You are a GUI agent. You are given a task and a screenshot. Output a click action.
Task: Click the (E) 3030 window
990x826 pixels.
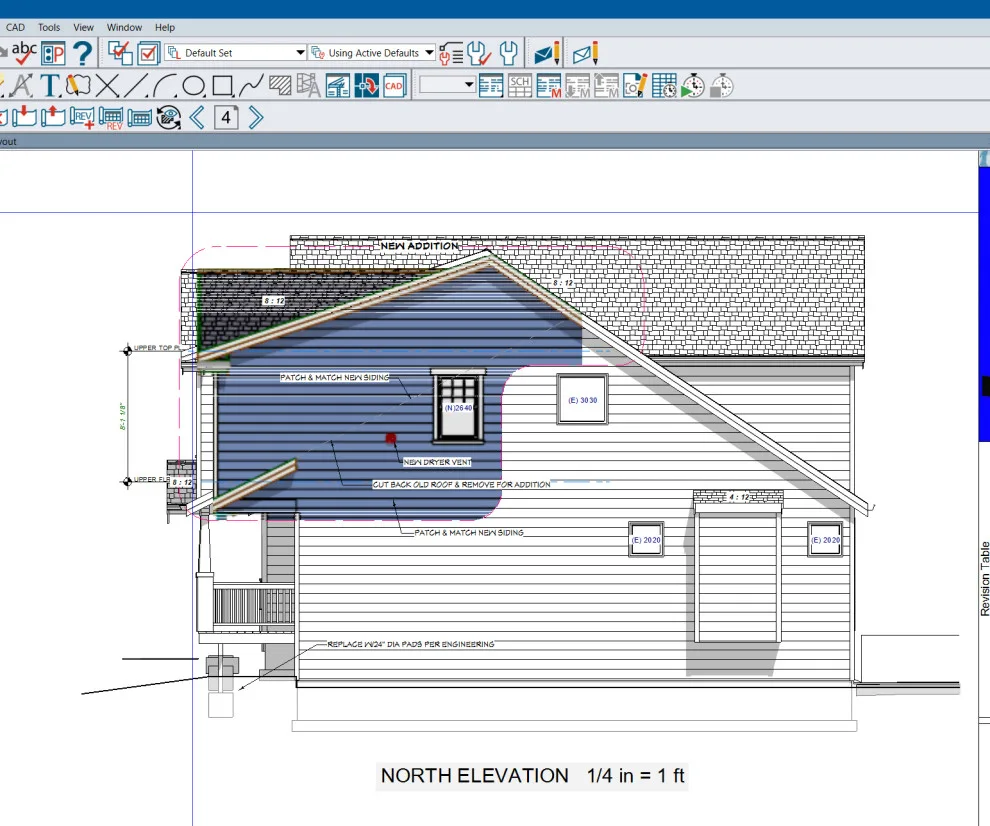tap(582, 400)
